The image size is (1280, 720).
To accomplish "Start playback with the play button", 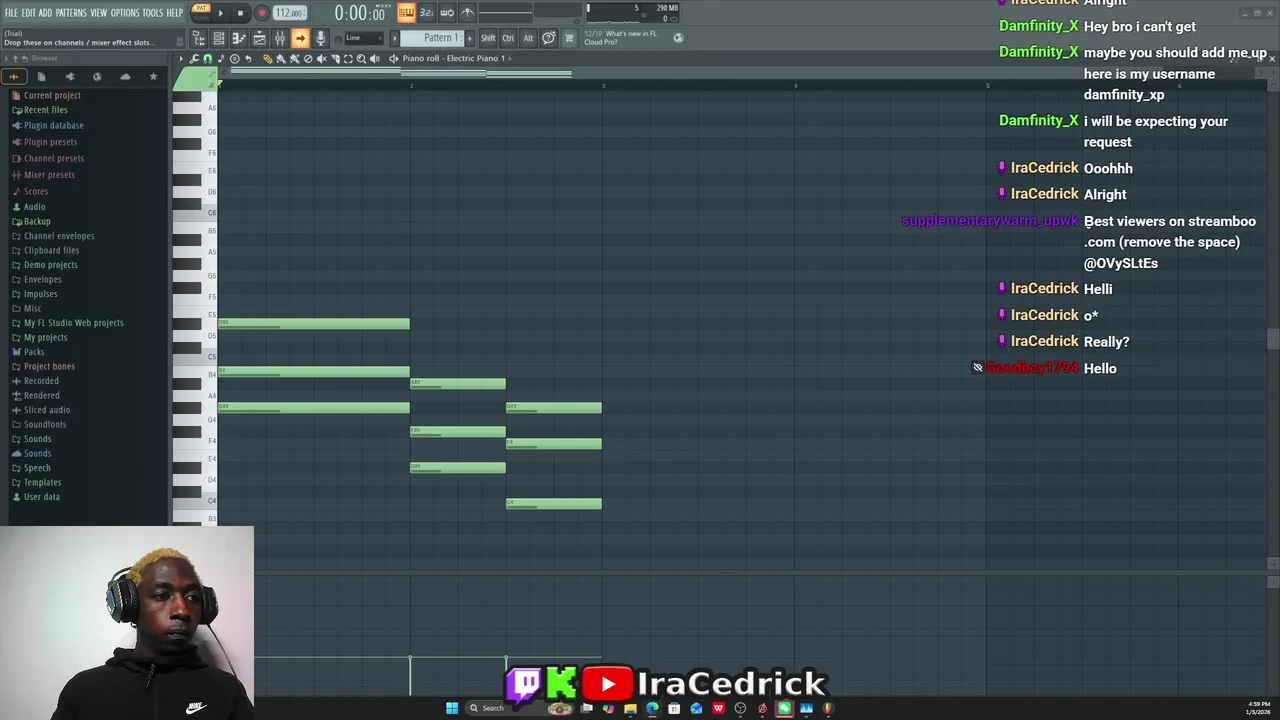I will 221,13.
